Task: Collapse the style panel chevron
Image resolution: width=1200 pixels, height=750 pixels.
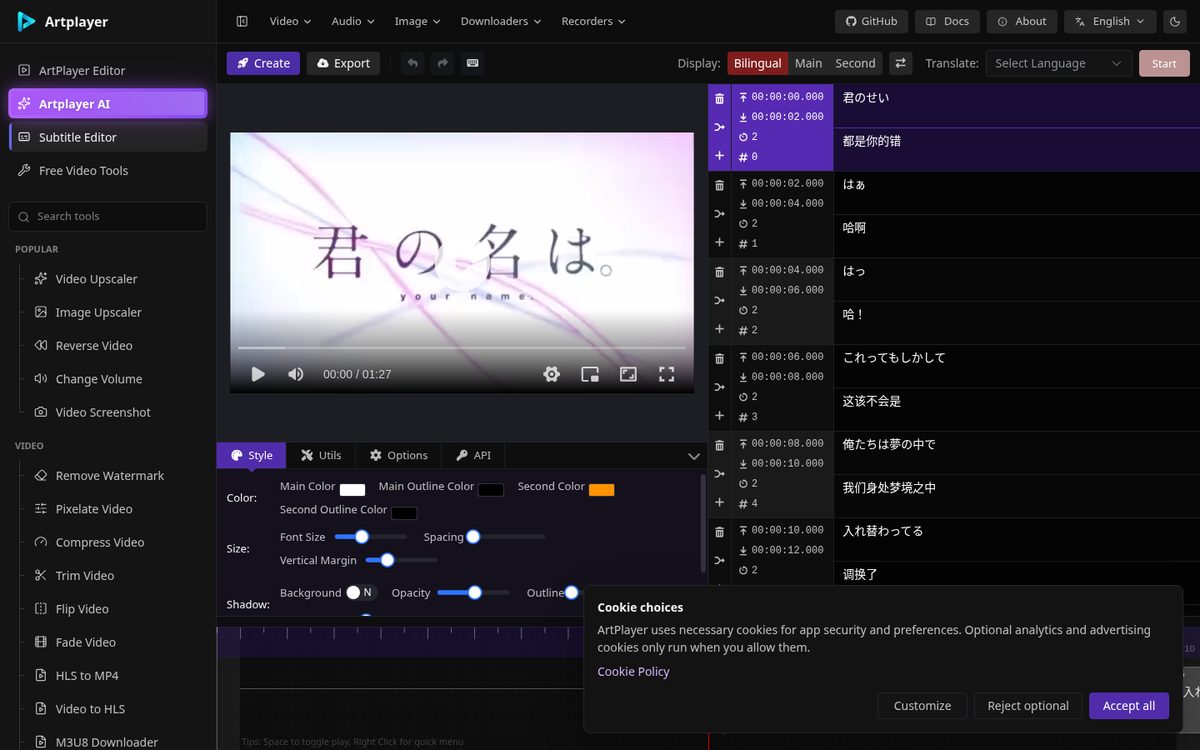Action: pos(694,456)
